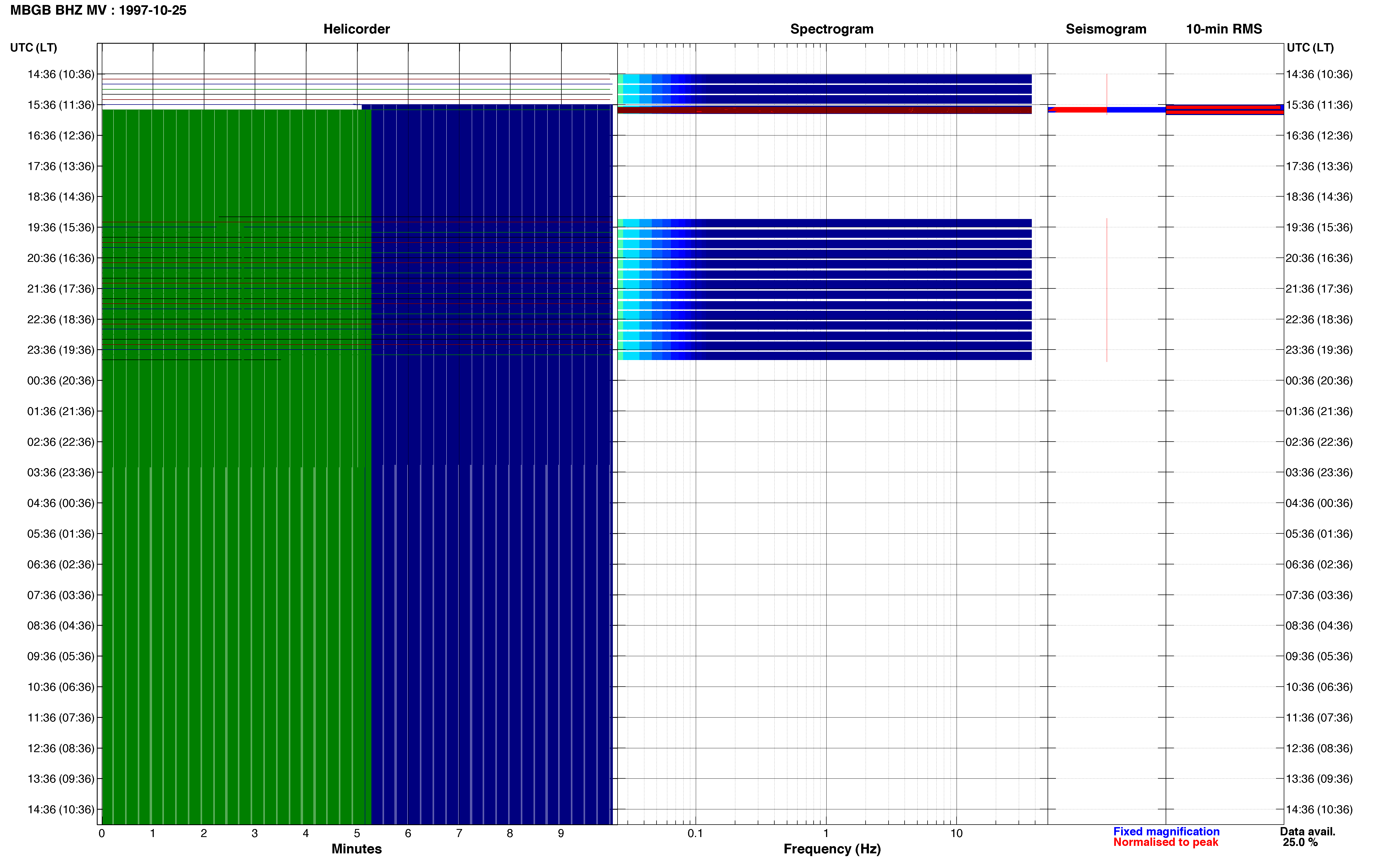Click '05:36 (01:36)' on the right time axis
The image size is (1388, 868).
pyautogui.click(x=1319, y=534)
